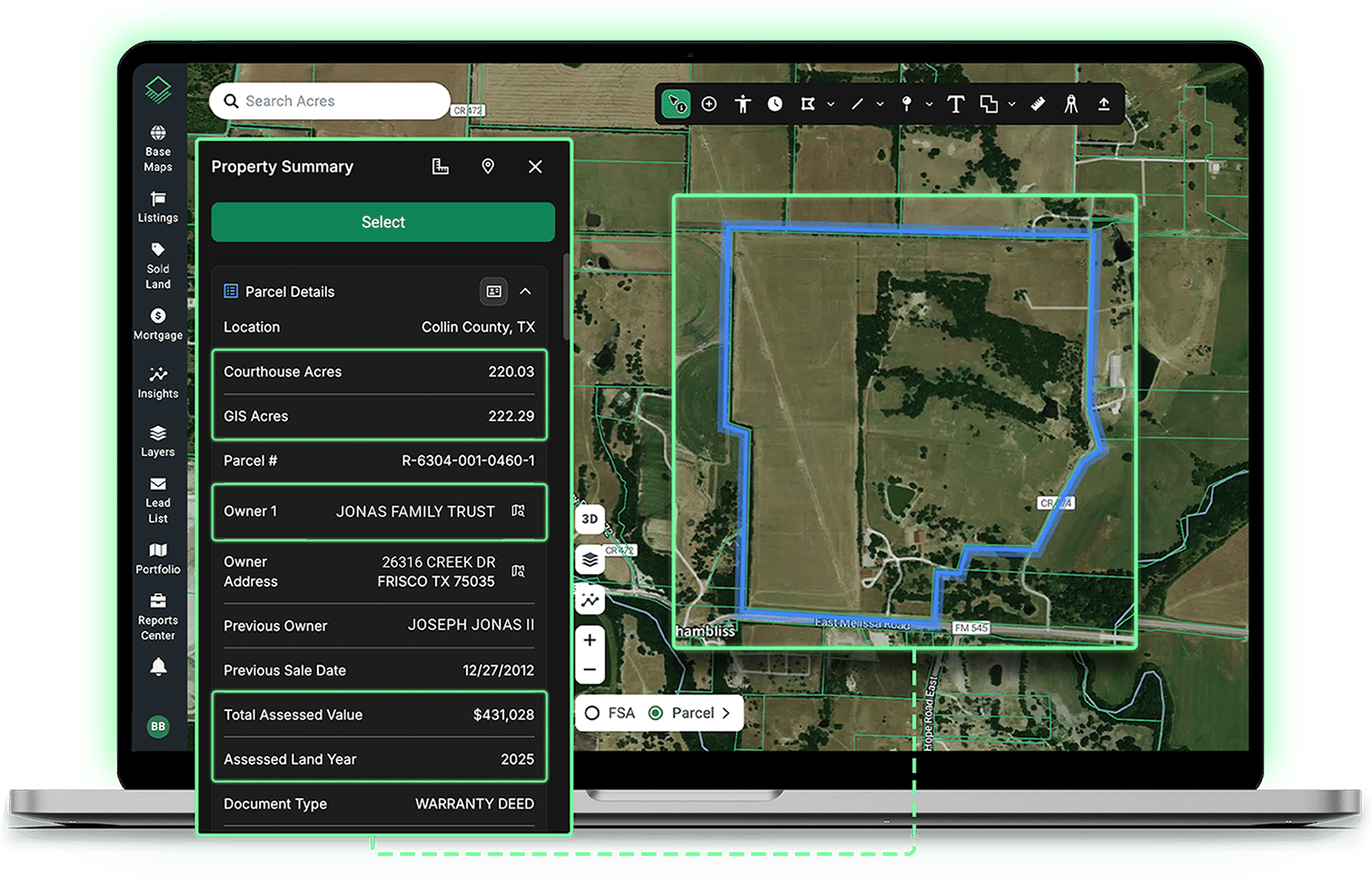
Task: Open the Listings sidebar item
Action: (158, 207)
